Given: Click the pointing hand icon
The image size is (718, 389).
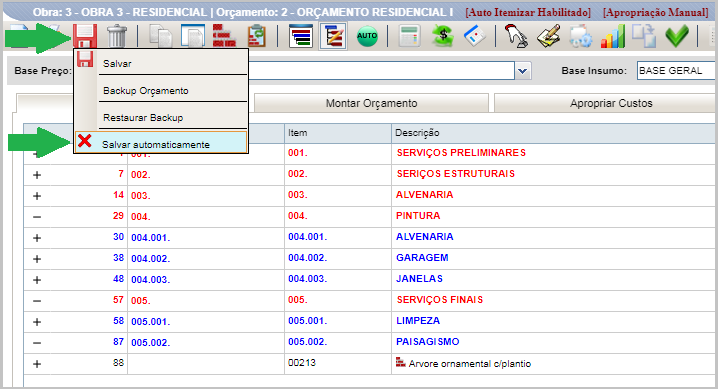Looking at the screenshot, I should pos(516,36).
